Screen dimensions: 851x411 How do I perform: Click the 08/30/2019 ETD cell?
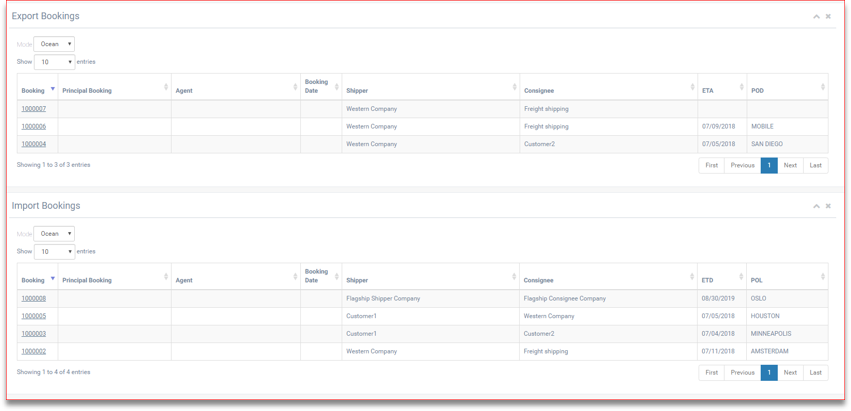[x=722, y=299]
